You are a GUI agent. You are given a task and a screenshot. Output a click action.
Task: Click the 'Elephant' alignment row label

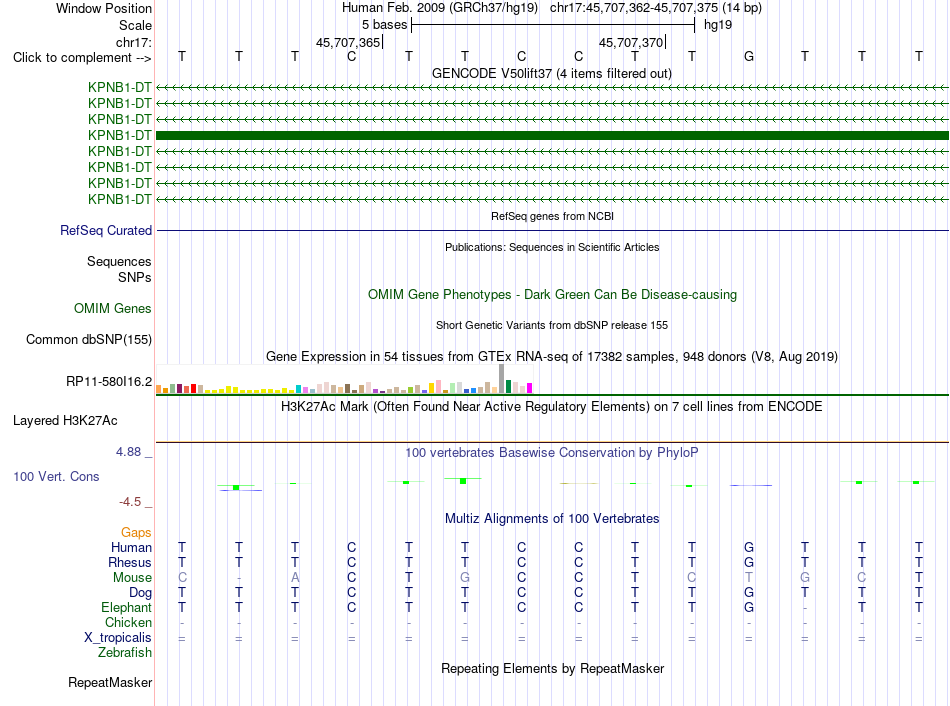[127, 608]
